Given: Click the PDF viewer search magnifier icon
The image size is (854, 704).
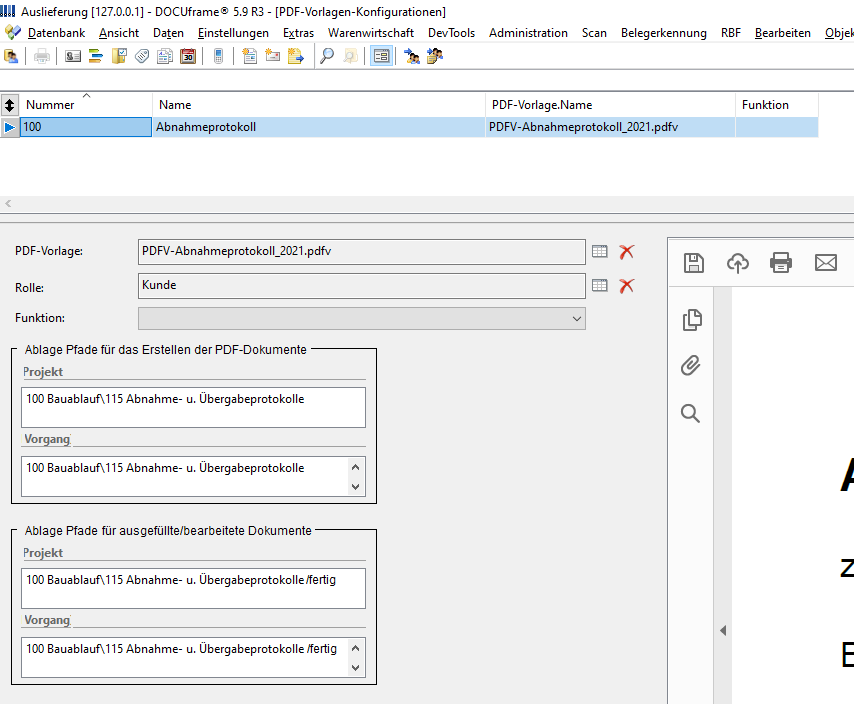Looking at the screenshot, I should click(x=691, y=414).
